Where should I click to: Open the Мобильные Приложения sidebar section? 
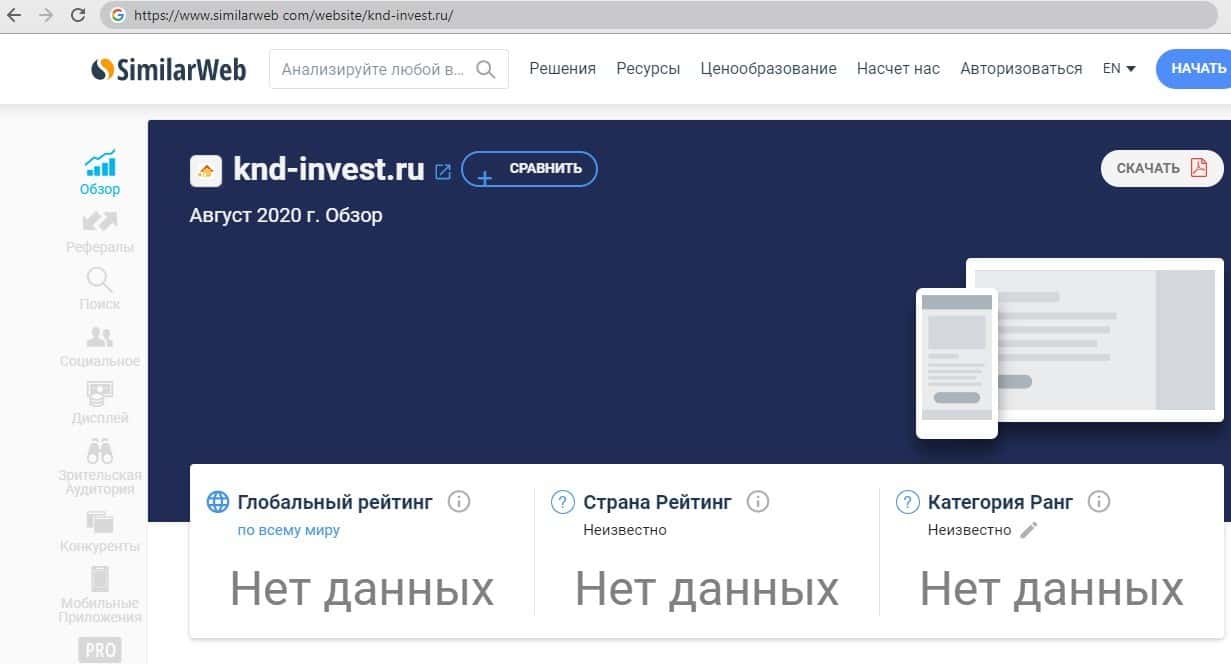point(100,595)
